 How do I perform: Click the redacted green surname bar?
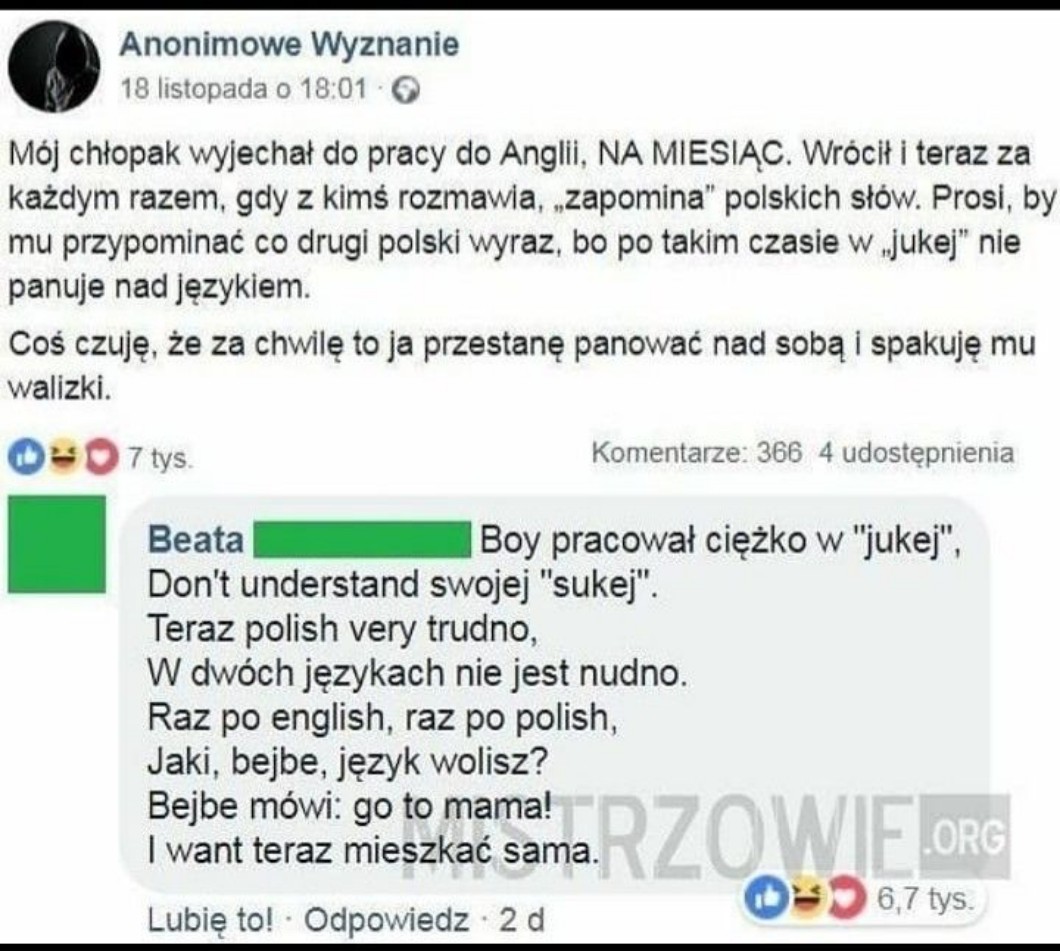[362, 539]
